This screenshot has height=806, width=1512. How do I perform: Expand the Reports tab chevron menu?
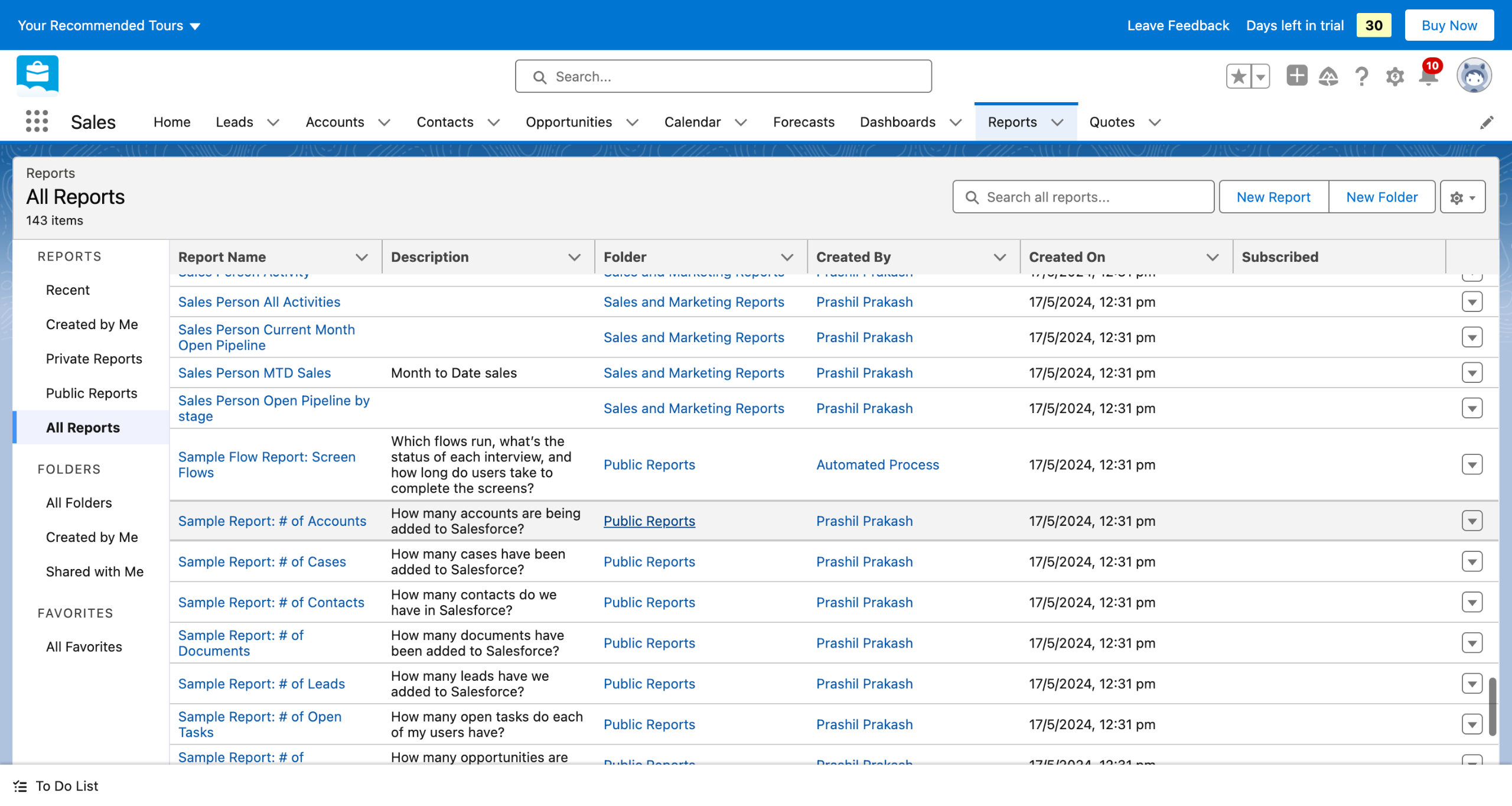click(1057, 122)
